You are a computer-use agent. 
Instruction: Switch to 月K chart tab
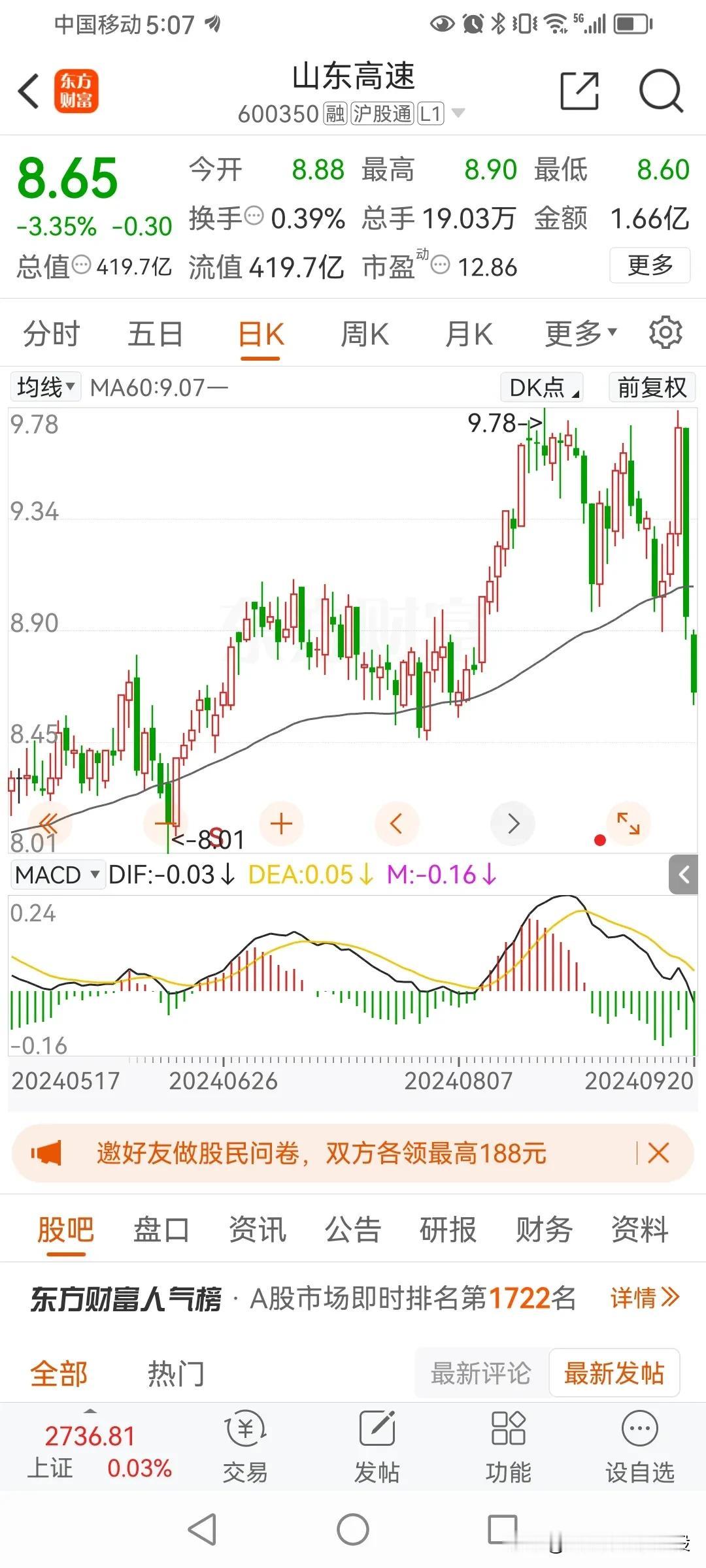469,333
